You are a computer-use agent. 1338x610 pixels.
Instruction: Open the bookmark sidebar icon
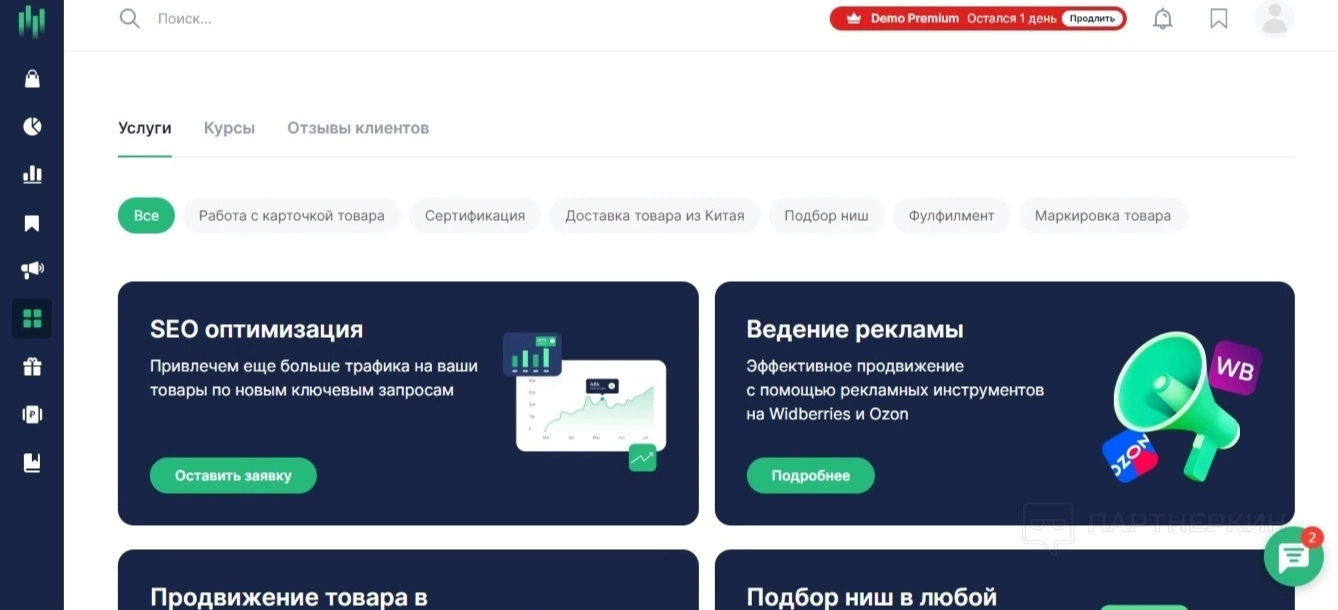32,222
